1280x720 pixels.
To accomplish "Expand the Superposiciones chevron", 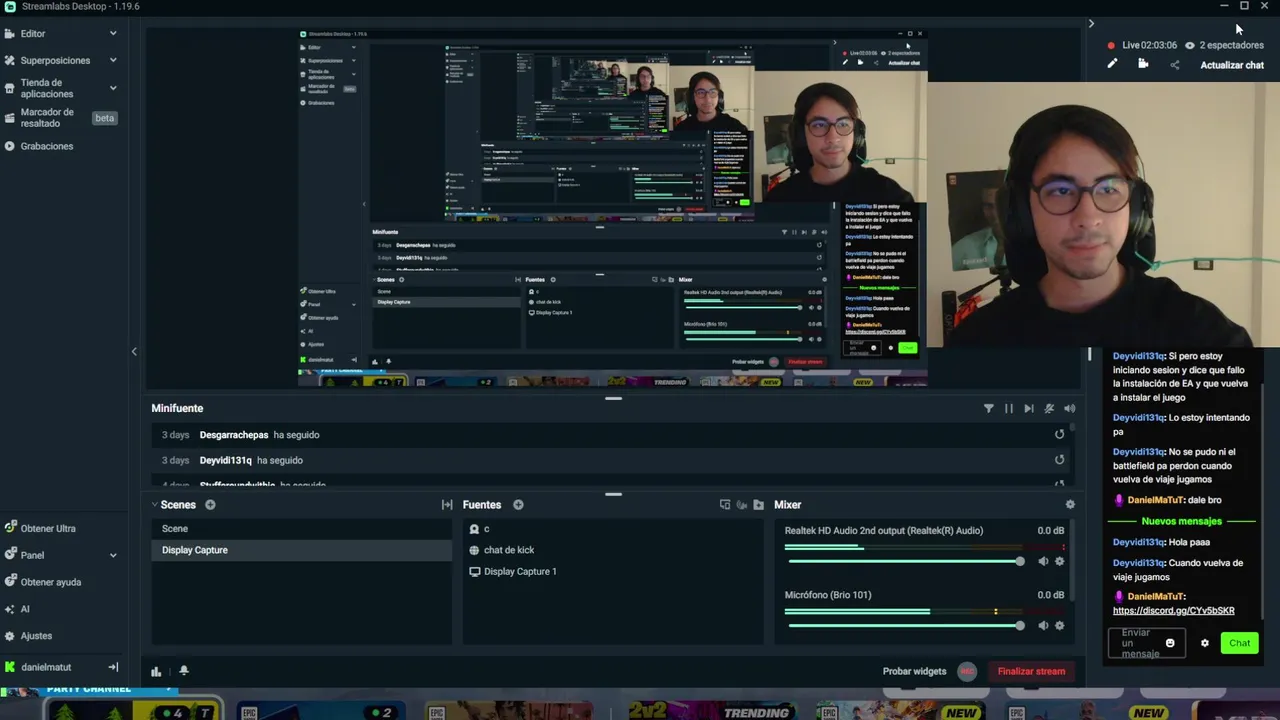I will point(113,60).
